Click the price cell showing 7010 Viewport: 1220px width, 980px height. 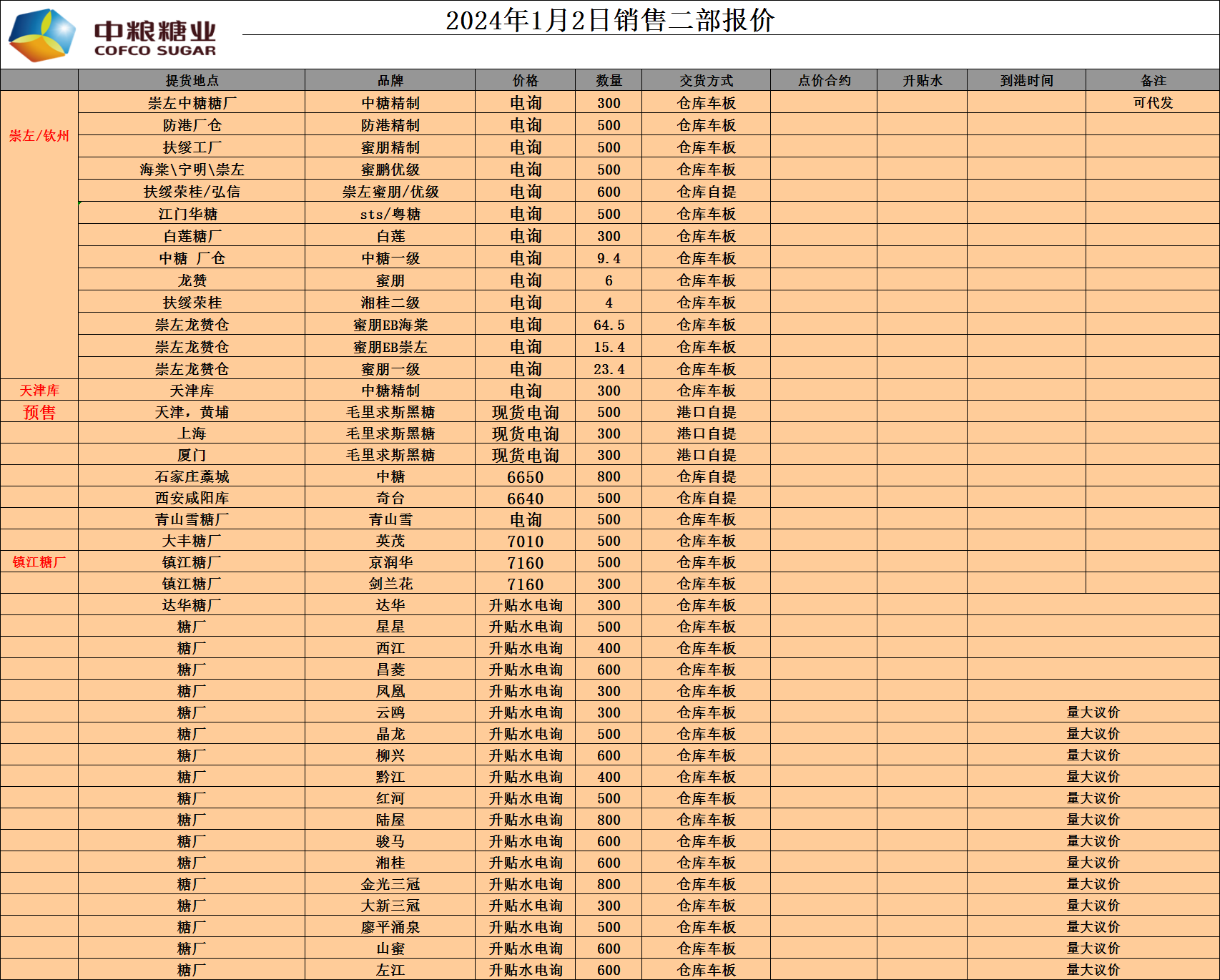pos(525,542)
